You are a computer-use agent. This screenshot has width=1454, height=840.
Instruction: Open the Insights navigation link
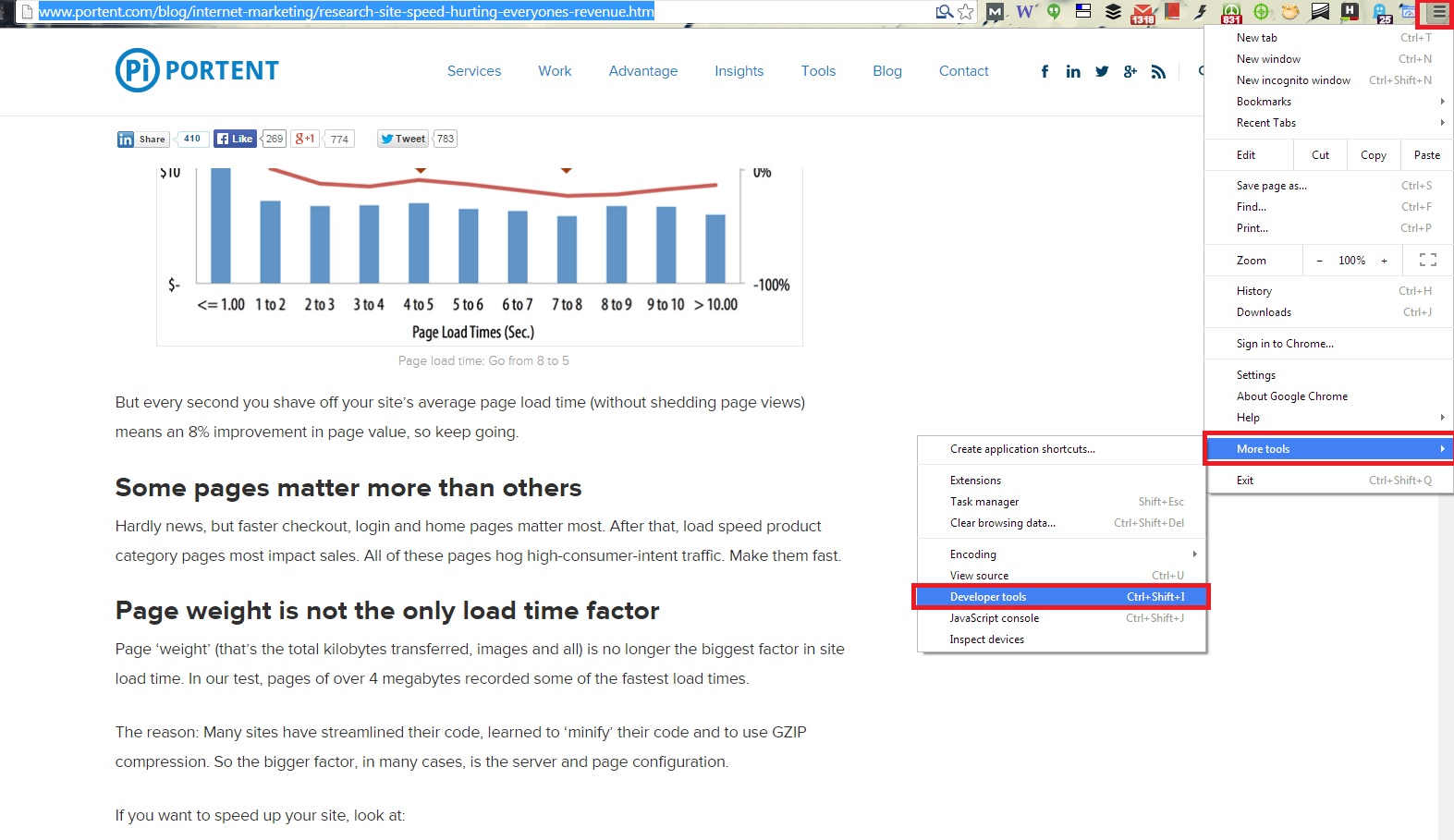click(739, 71)
